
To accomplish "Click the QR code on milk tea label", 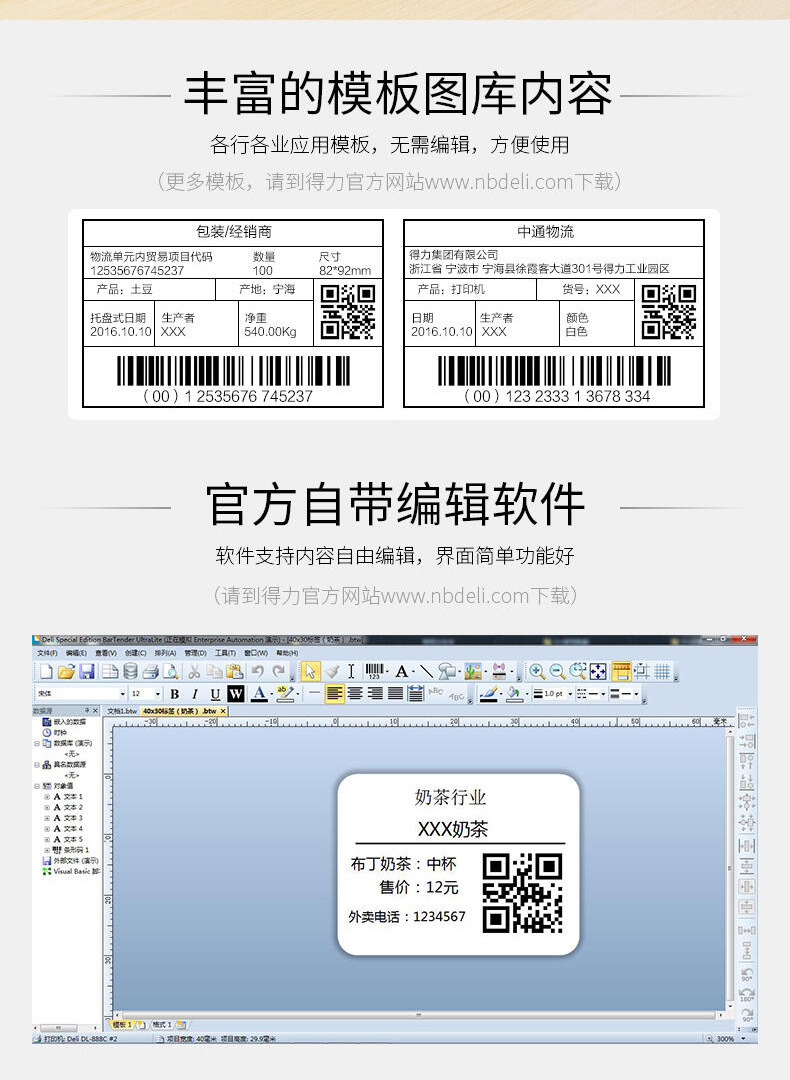I will click(523, 893).
